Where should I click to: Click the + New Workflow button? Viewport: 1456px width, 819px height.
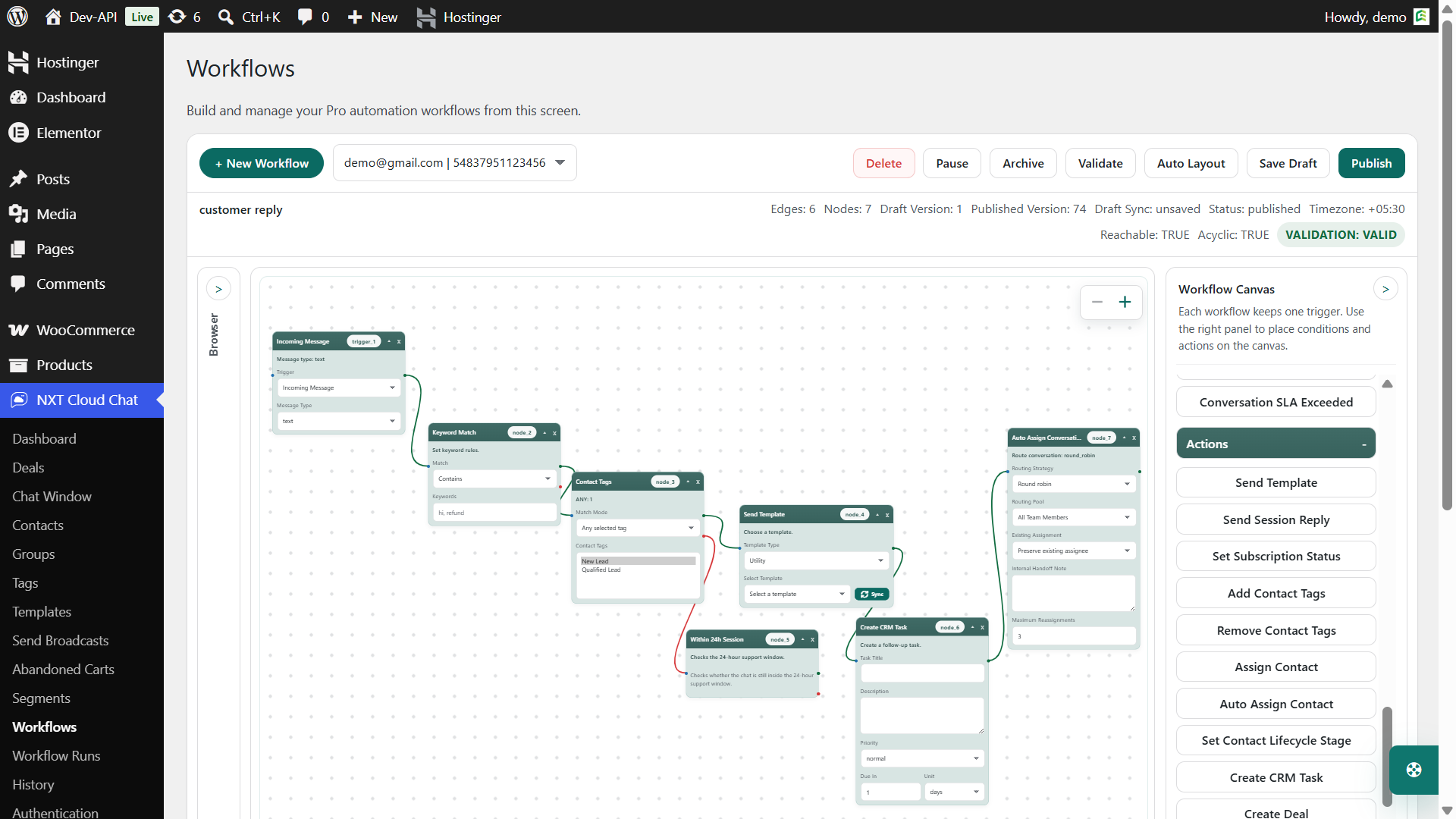[262, 163]
